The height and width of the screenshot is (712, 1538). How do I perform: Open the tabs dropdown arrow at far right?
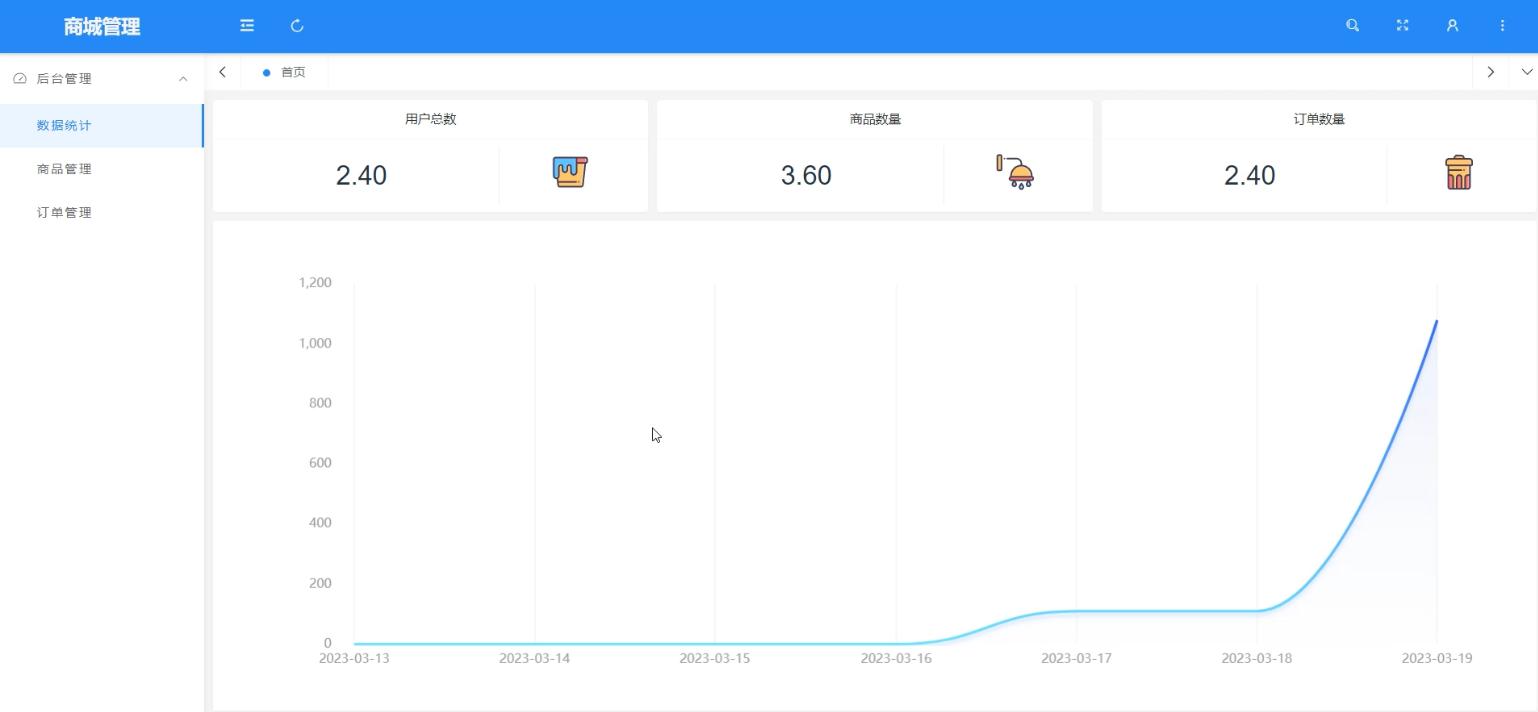1526,72
